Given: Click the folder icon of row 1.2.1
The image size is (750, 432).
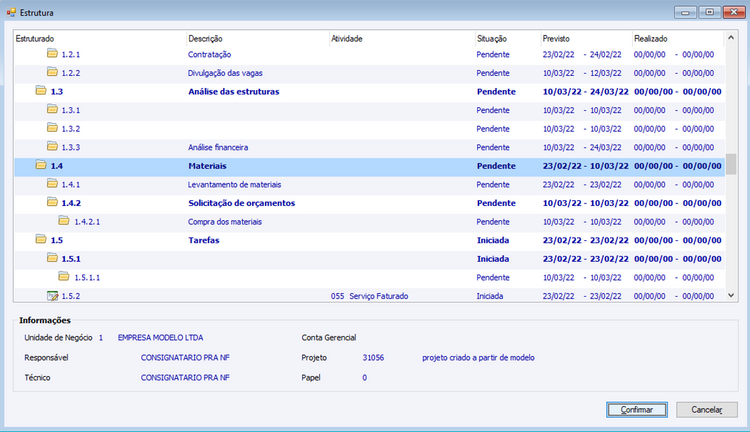Looking at the screenshot, I should pos(52,54).
